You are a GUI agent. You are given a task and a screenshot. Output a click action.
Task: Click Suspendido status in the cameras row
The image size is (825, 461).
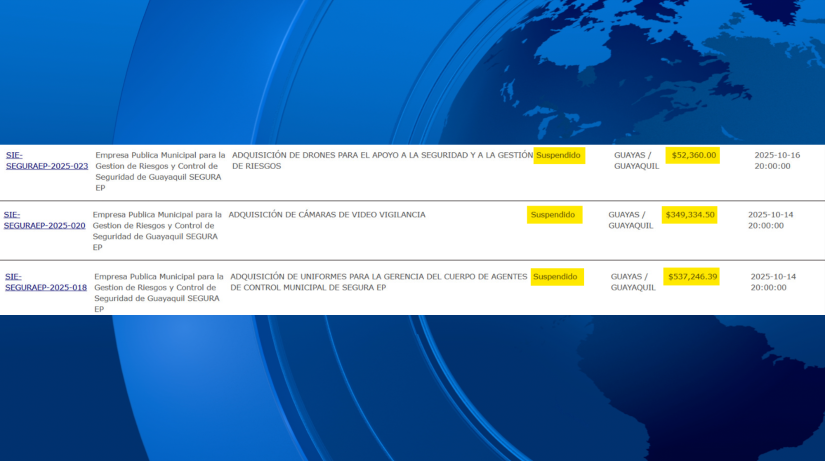[x=553, y=215]
